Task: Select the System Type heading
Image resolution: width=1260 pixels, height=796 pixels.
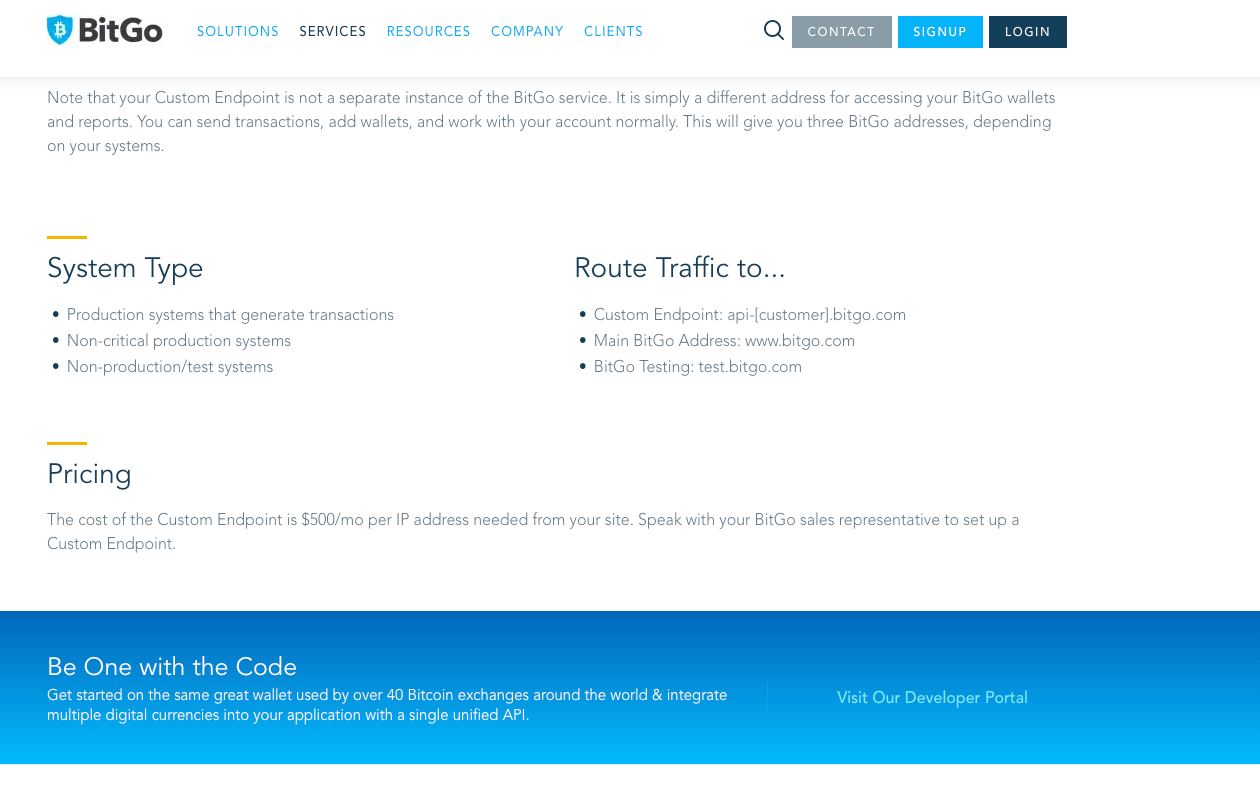Action: [125, 268]
